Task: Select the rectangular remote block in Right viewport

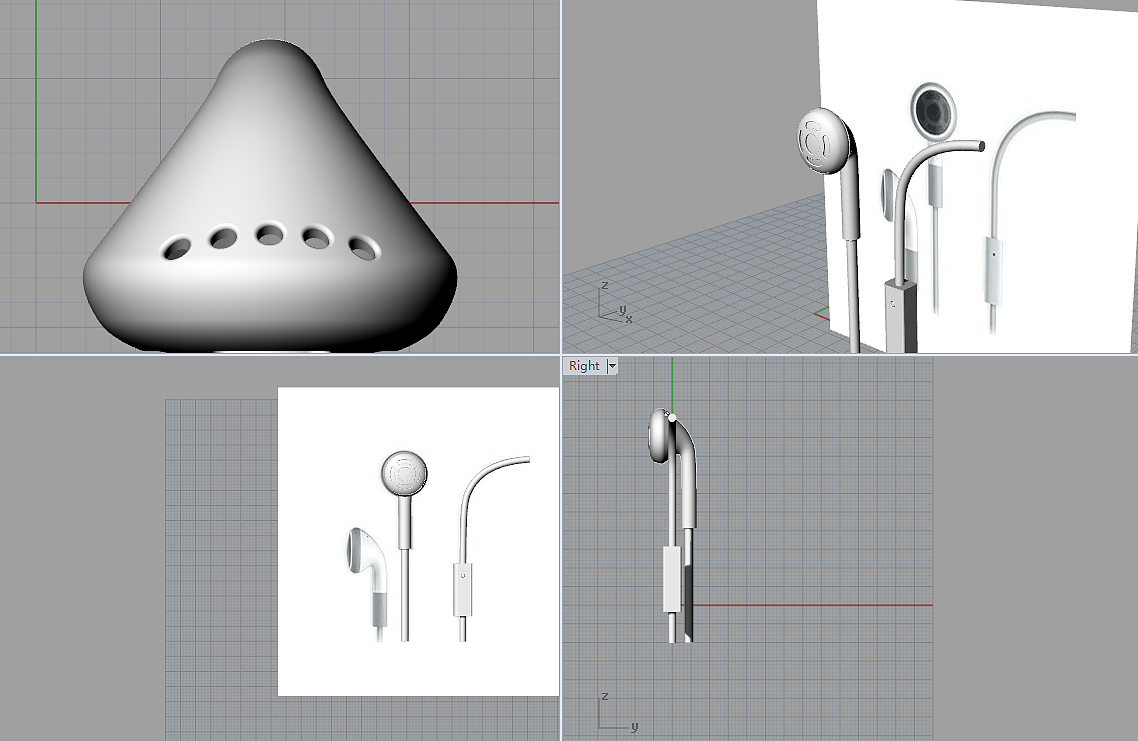Action: click(673, 579)
